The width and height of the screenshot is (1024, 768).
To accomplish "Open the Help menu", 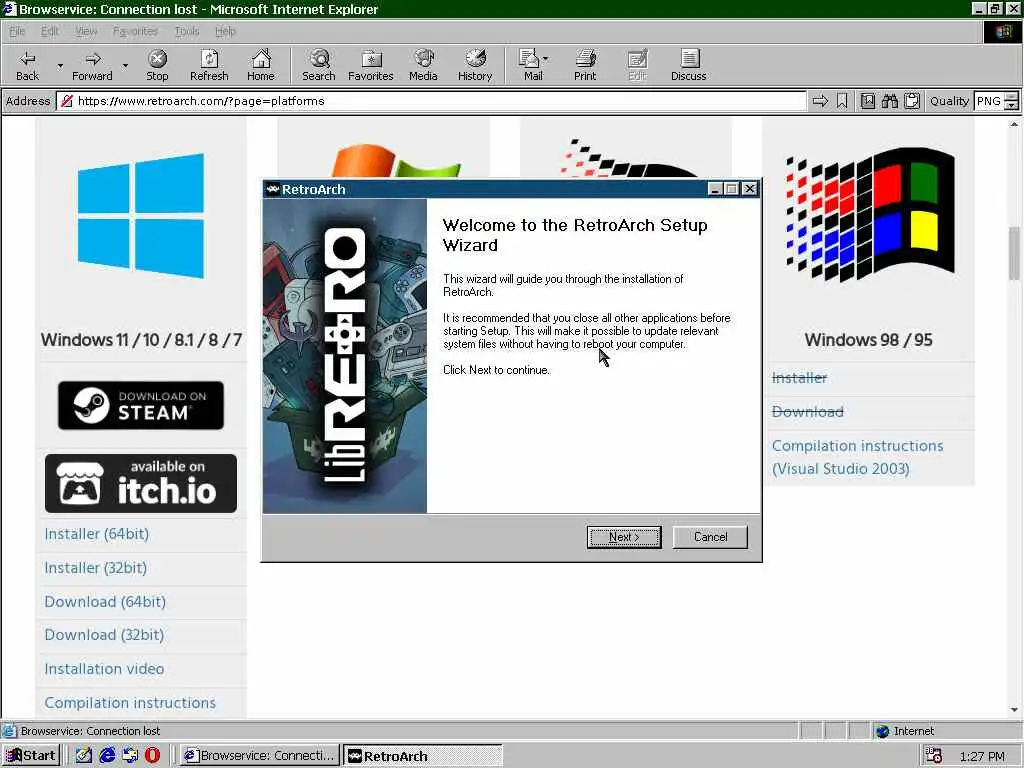I will 225,31.
